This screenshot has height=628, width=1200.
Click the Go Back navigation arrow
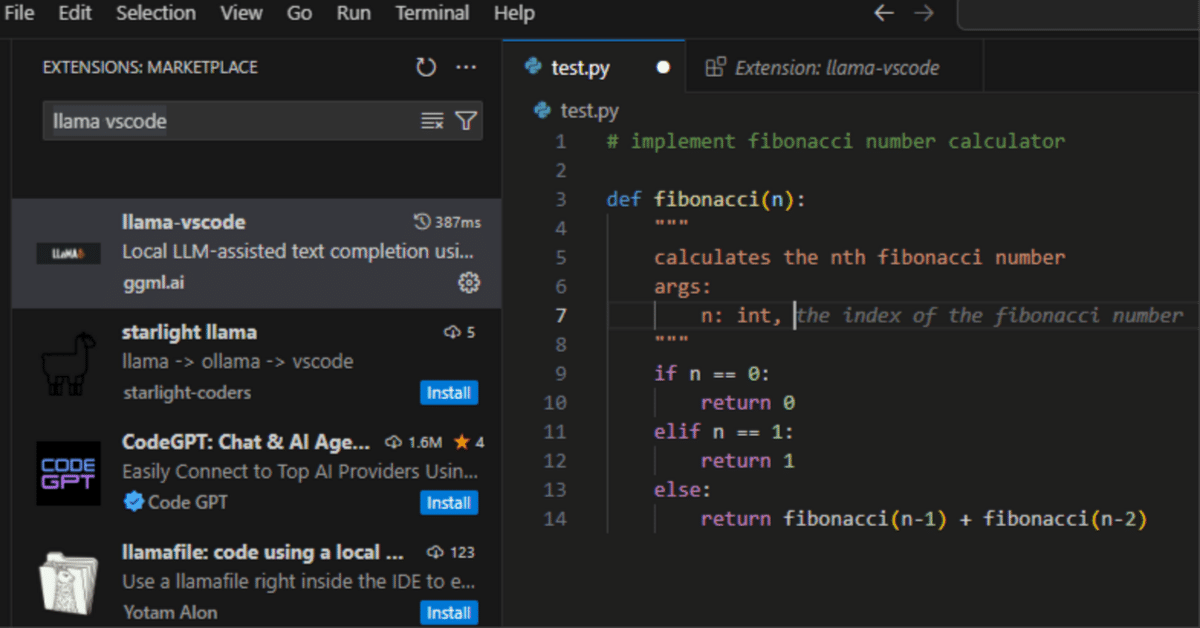[x=883, y=13]
